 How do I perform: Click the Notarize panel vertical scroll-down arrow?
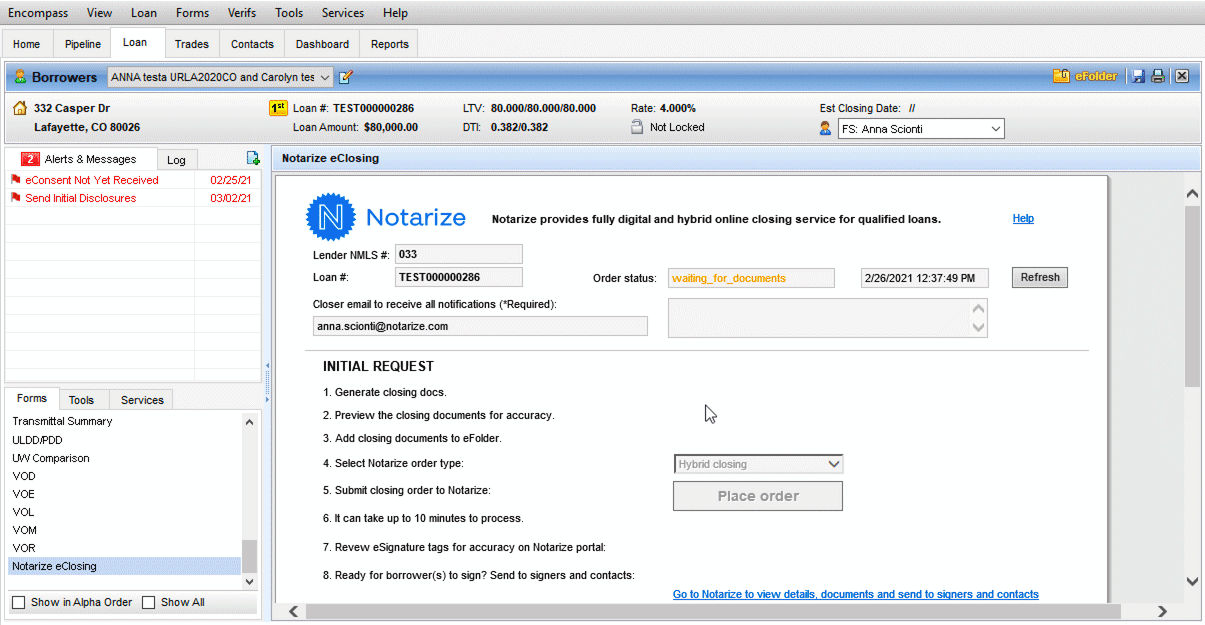click(x=1192, y=581)
